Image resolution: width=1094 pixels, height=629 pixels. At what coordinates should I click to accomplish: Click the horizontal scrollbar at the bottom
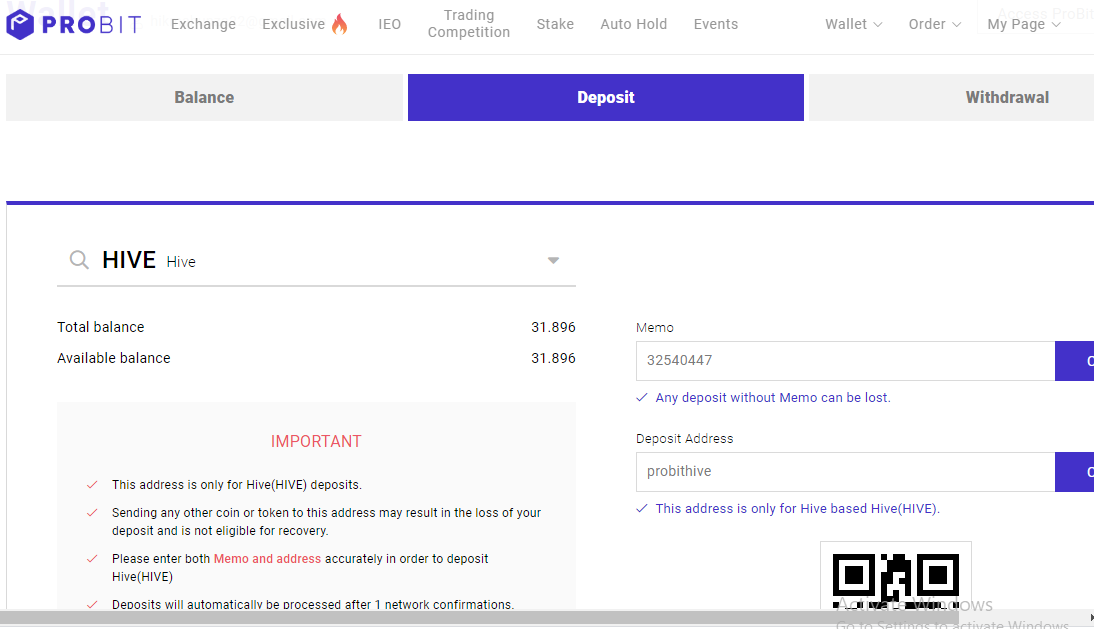pyautogui.click(x=479, y=617)
